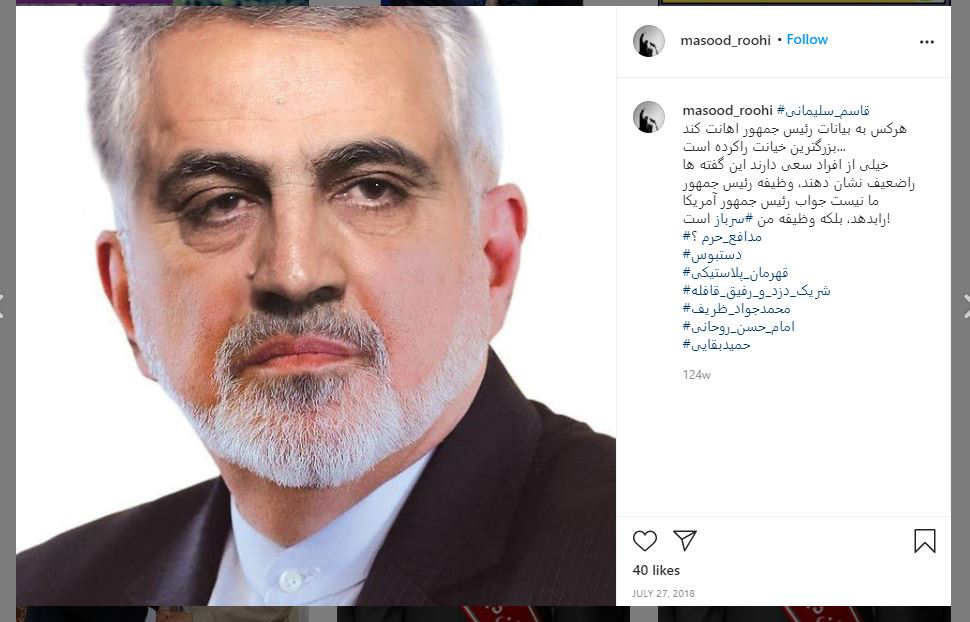Save post with bookmark icon
Viewport: 970px width, 622px height.
tap(925, 541)
